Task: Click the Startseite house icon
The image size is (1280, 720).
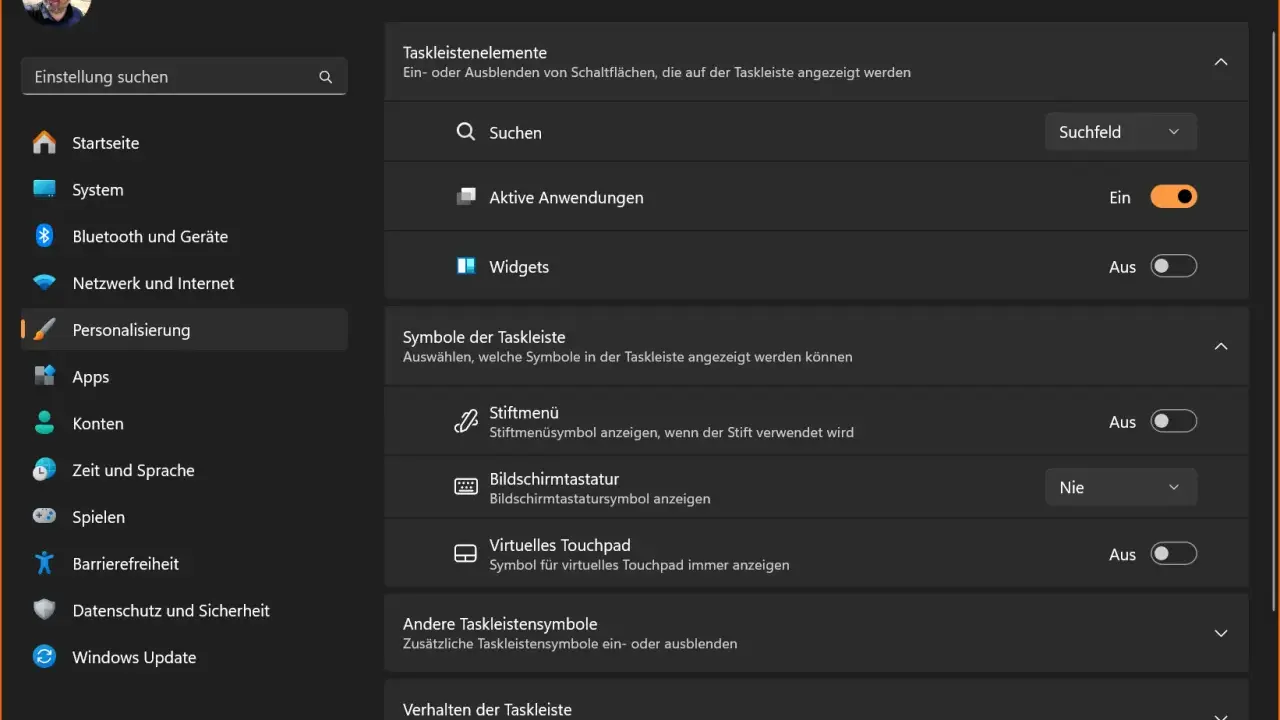Action: [x=44, y=143]
